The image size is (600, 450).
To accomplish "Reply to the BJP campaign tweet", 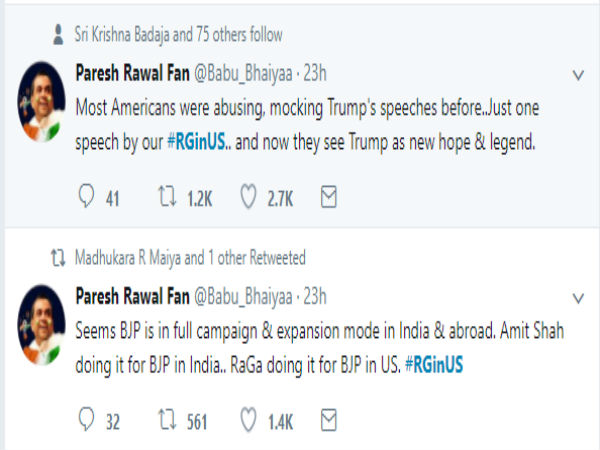I will point(87,420).
